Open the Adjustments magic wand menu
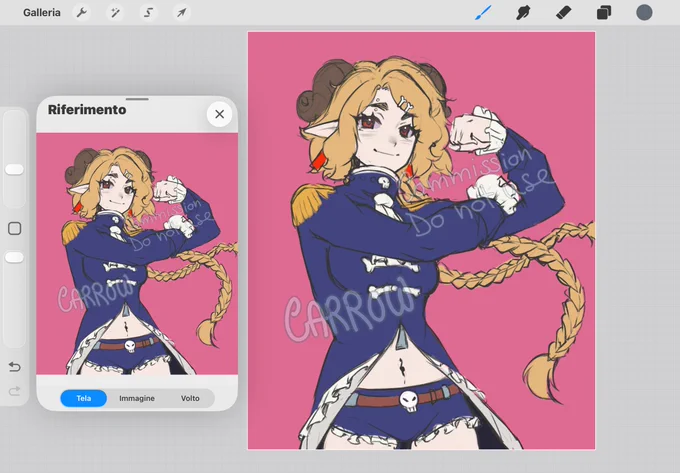This screenshot has height=473, width=680. (115, 13)
